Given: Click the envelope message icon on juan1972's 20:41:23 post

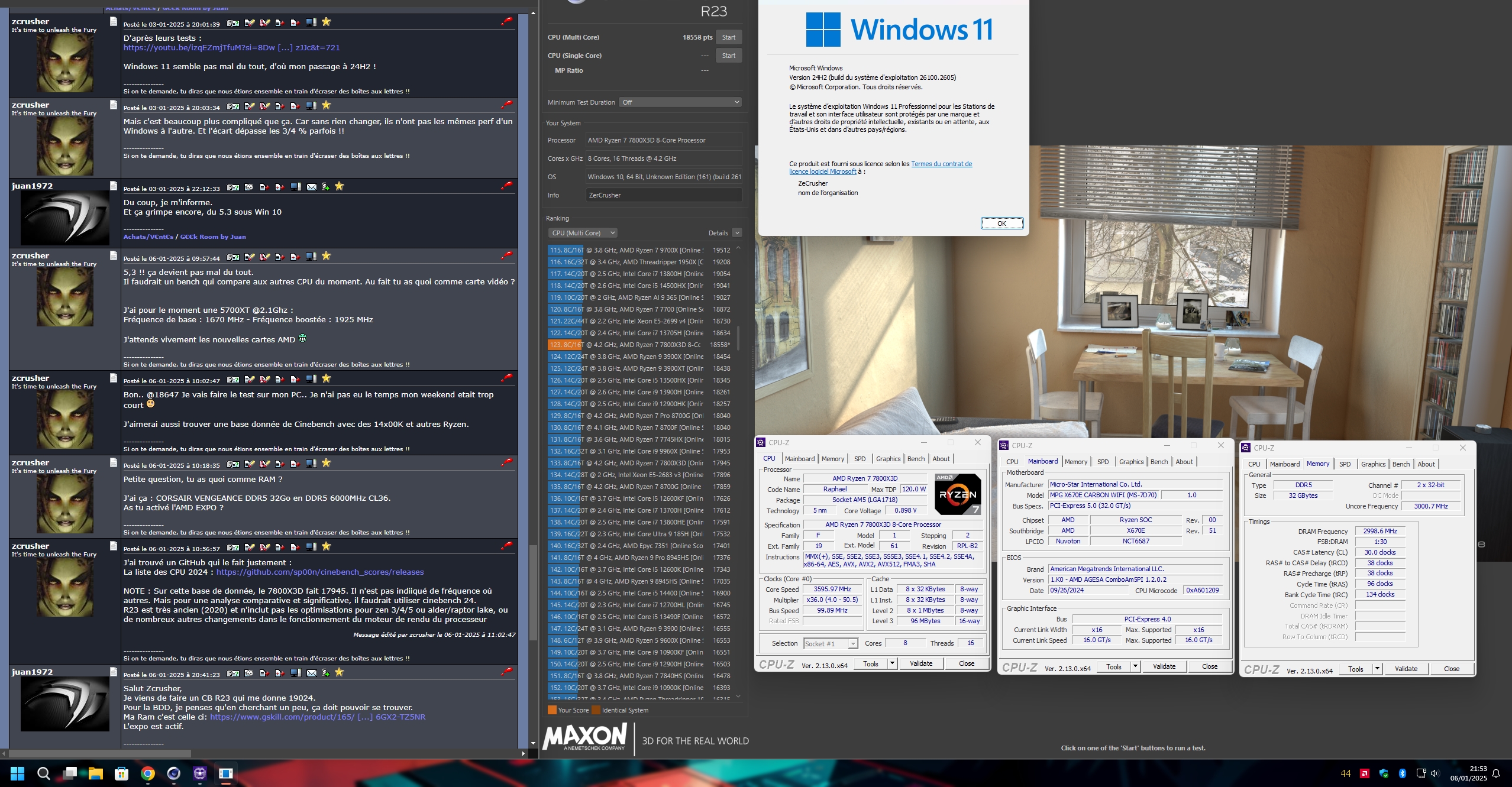Looking at the screenshot, I should pos(311,673).
